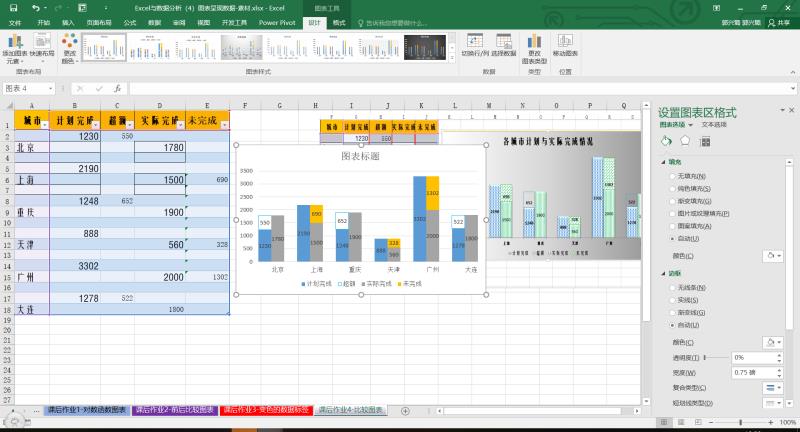Select the dark chart style thumbnail

click(x=424, y=47)
